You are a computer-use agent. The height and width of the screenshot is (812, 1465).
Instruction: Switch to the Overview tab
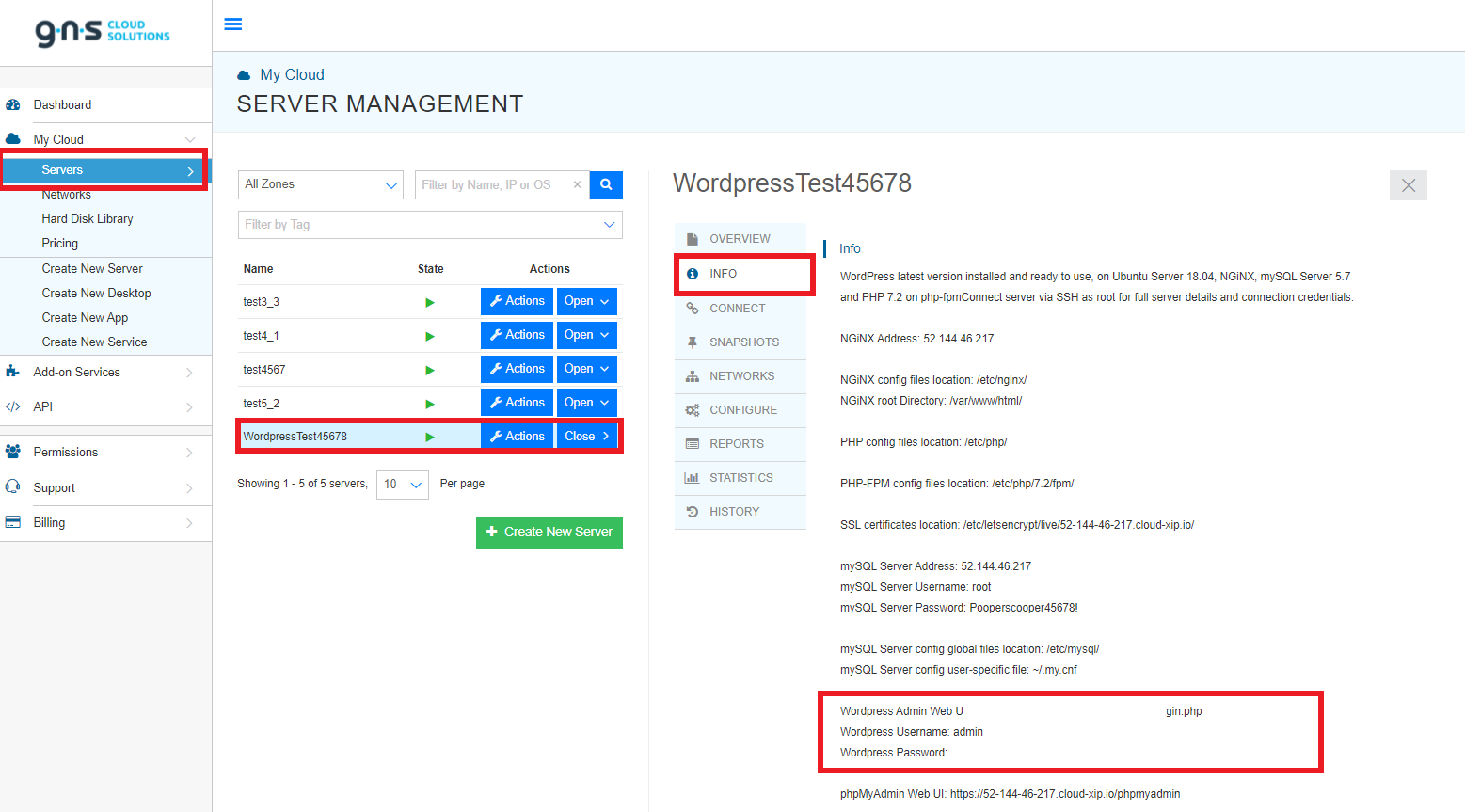pyautogui.click(x=740, y=239)
